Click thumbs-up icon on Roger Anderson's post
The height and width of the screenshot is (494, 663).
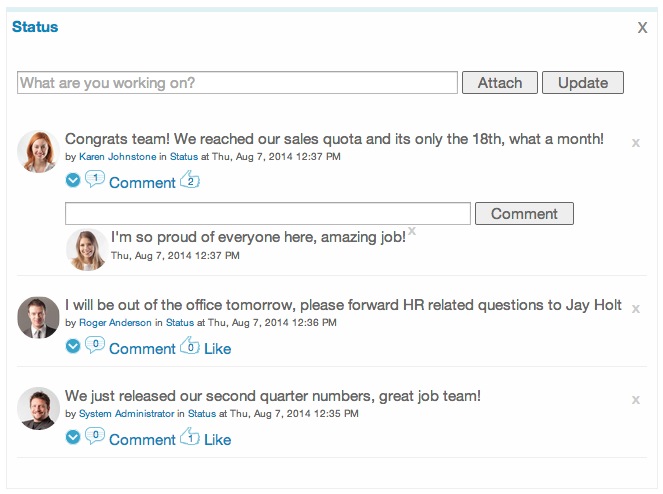tap(190, 345)
